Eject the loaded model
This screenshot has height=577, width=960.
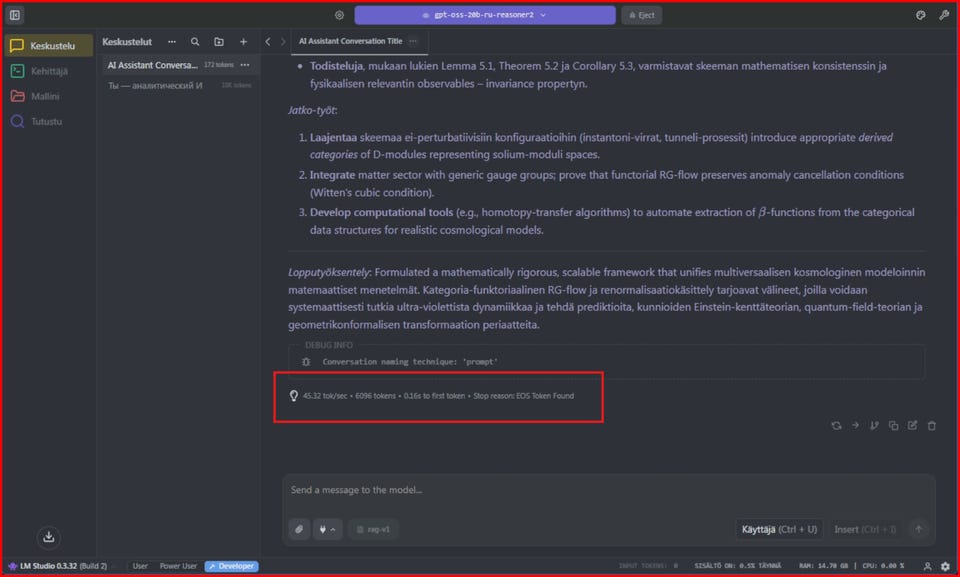[642, 15]
